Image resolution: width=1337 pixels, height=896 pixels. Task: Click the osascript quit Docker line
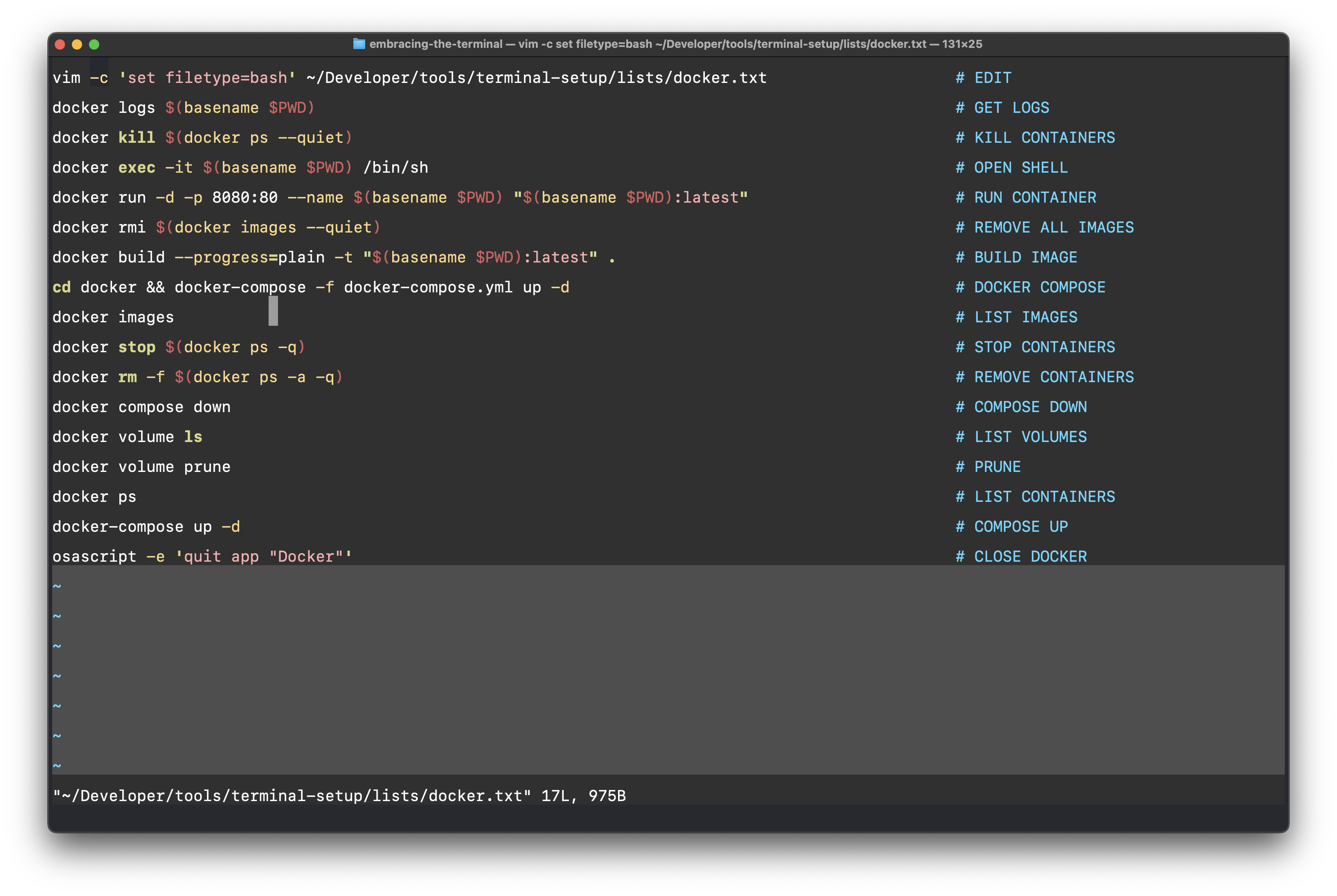[x=202, y=557]
